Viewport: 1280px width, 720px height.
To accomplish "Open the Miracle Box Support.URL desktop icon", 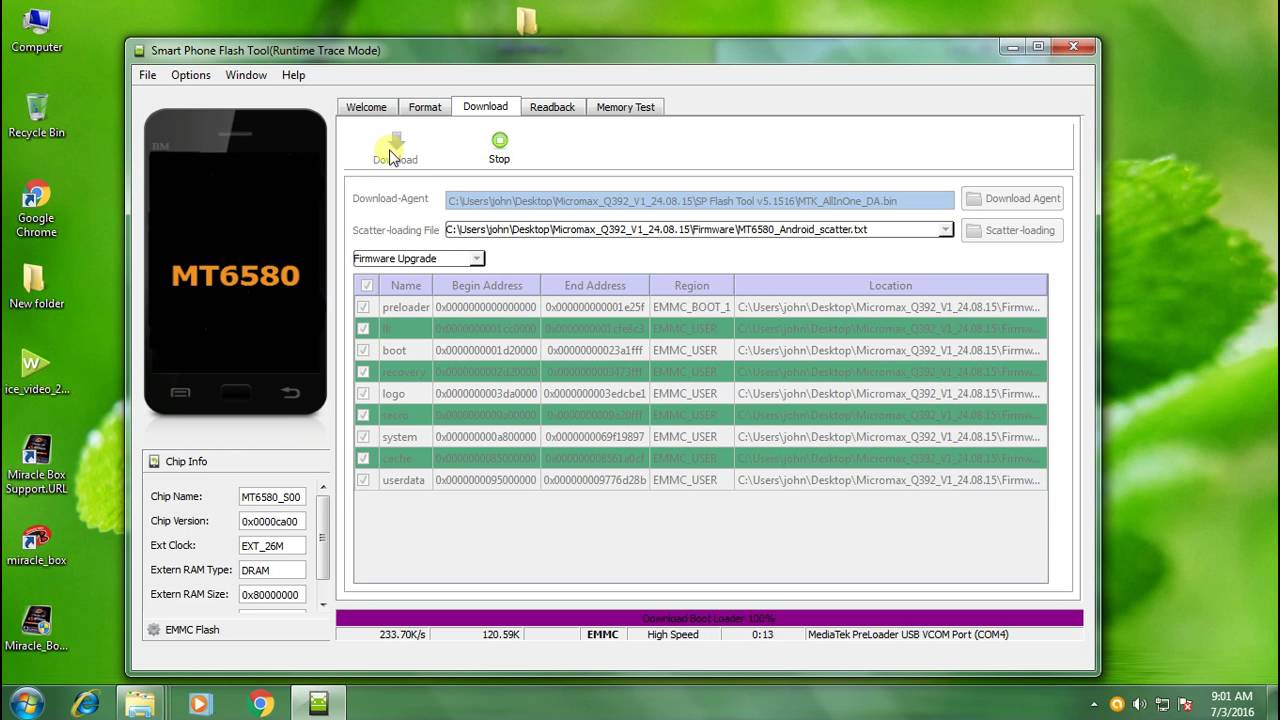I will (36, 465).
